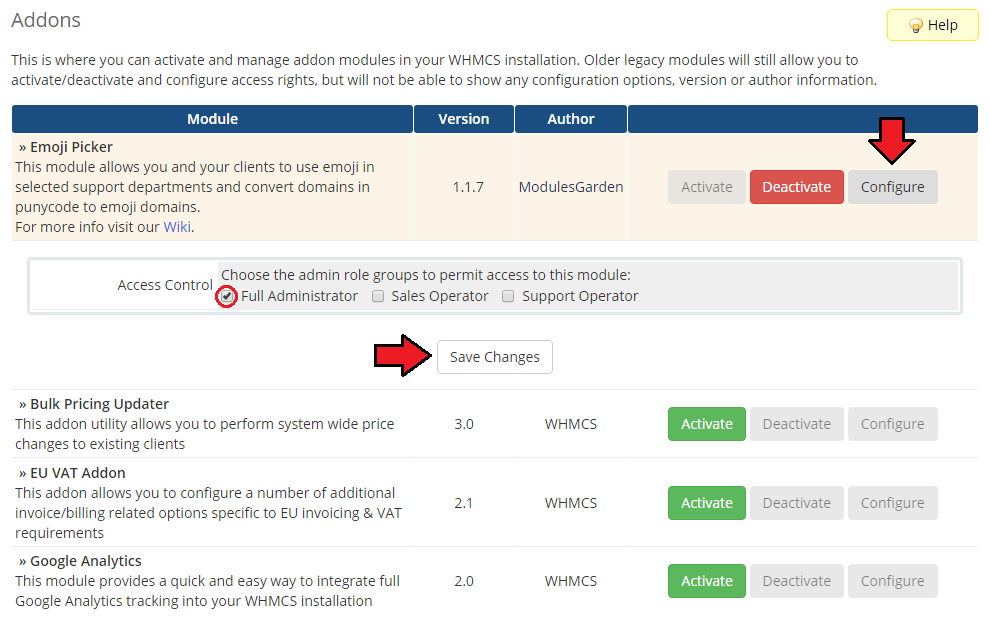This screenshot has height=622, width=990.
Task: Click the Configure button for Emoji Picker
Action: 892,187
